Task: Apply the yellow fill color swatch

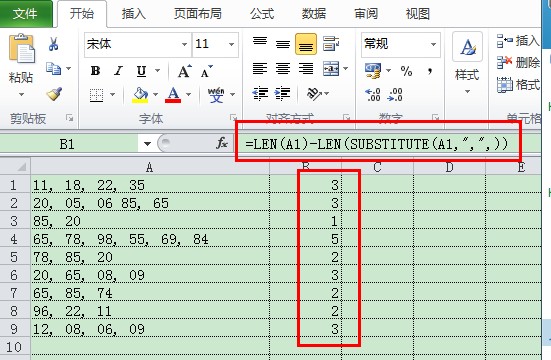Action: pyautogui.click(x=140, y=95)
